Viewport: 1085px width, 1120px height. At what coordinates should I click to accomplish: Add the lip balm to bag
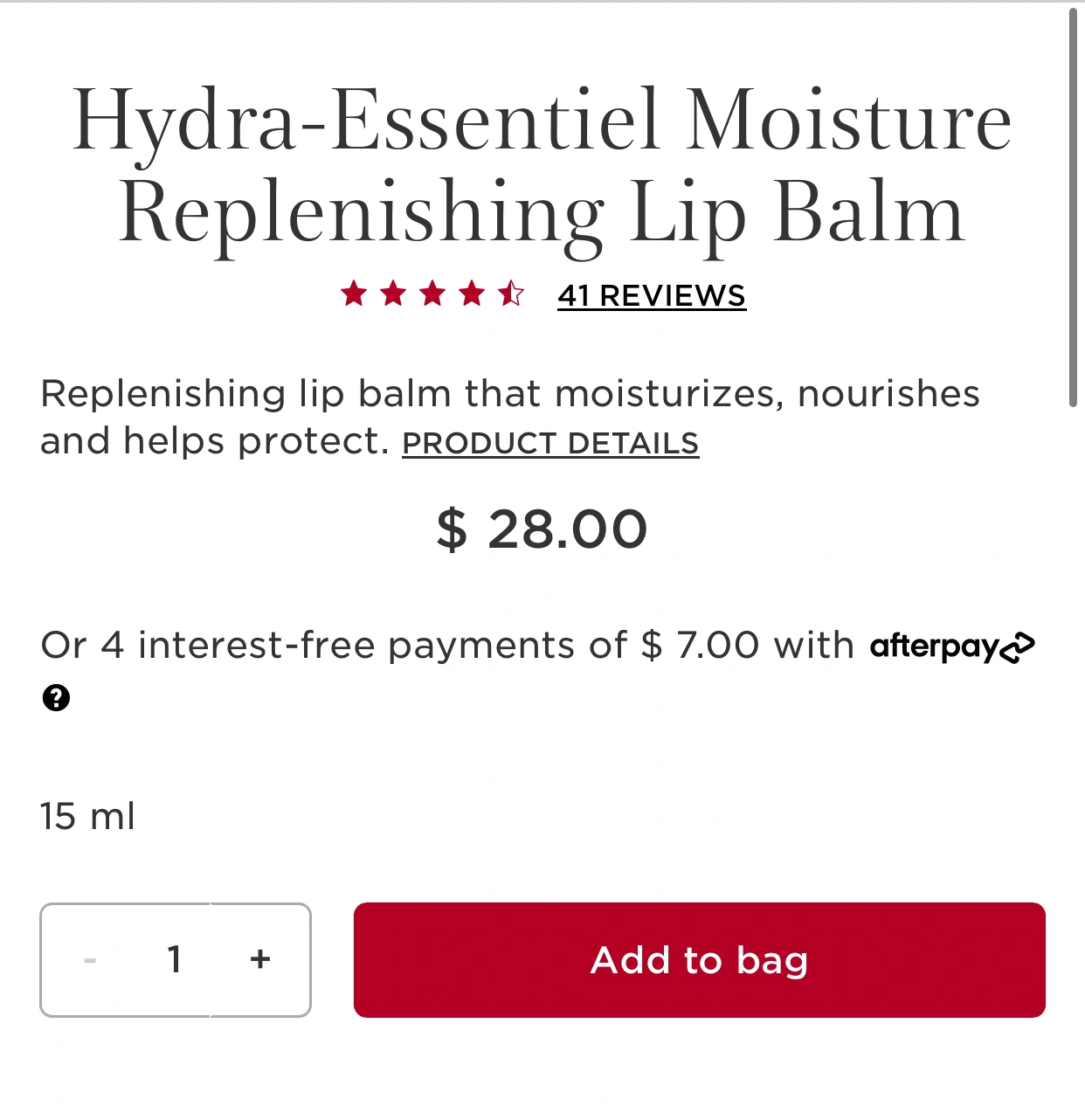coord(700,960)
